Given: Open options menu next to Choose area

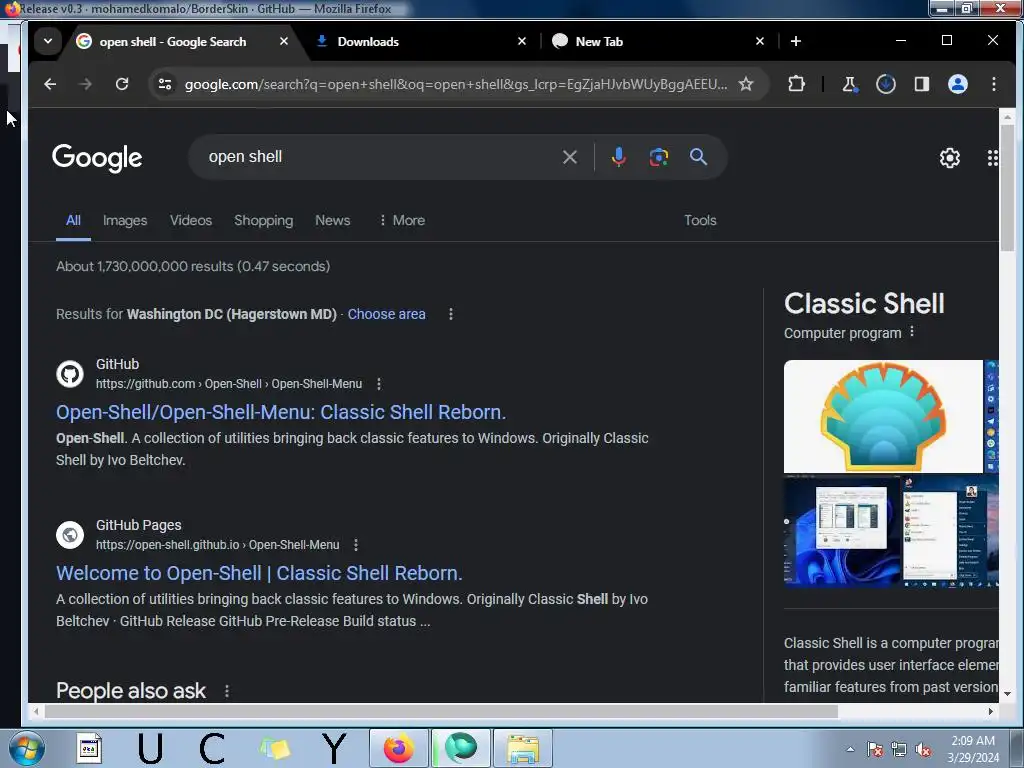Looking at the screenshot, I should coord(451,314).
